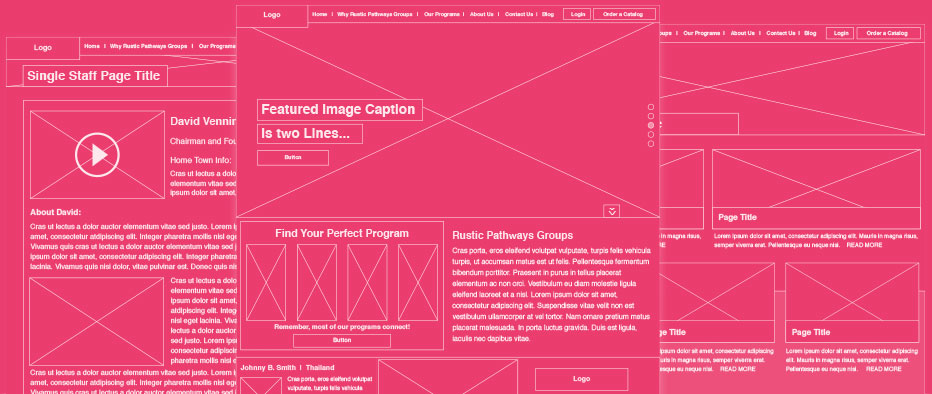The image size is (932, 394).
Task: Click Login in the right window header
Action: click(840, 33)
